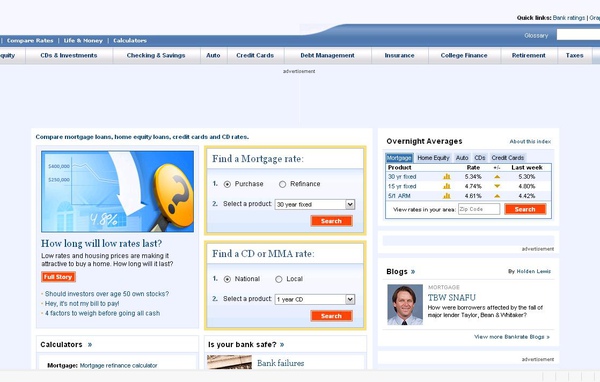Viewport: 600px width, 382px height.
Task: Open the Mortgage refinance calculator link
Action: [118, 366]
